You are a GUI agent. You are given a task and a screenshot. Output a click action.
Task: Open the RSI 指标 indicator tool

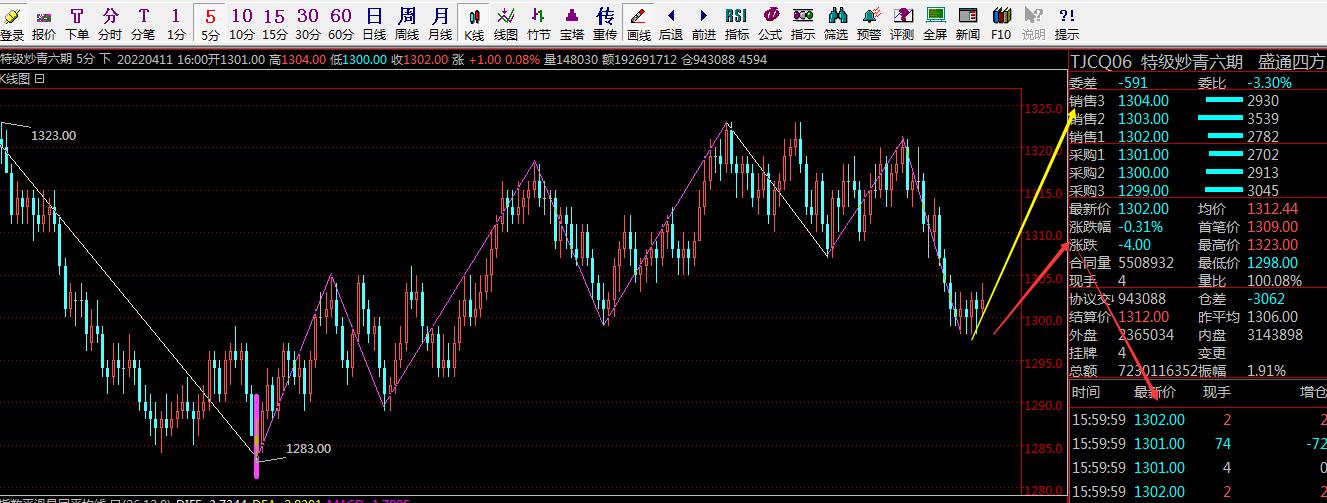736,22
